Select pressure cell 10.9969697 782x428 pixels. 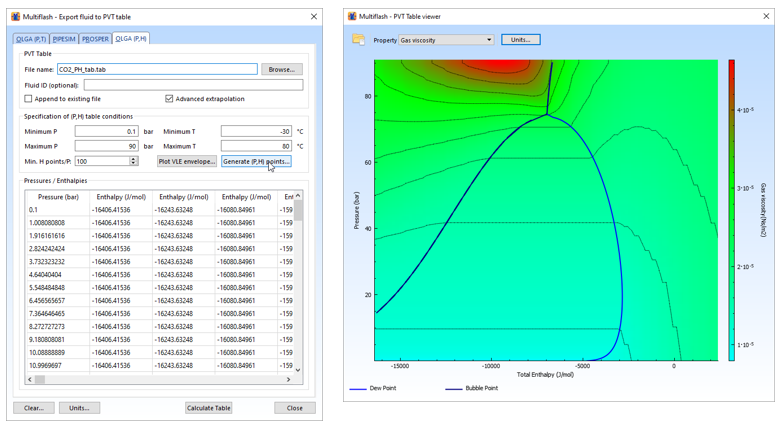click(58, 366)
